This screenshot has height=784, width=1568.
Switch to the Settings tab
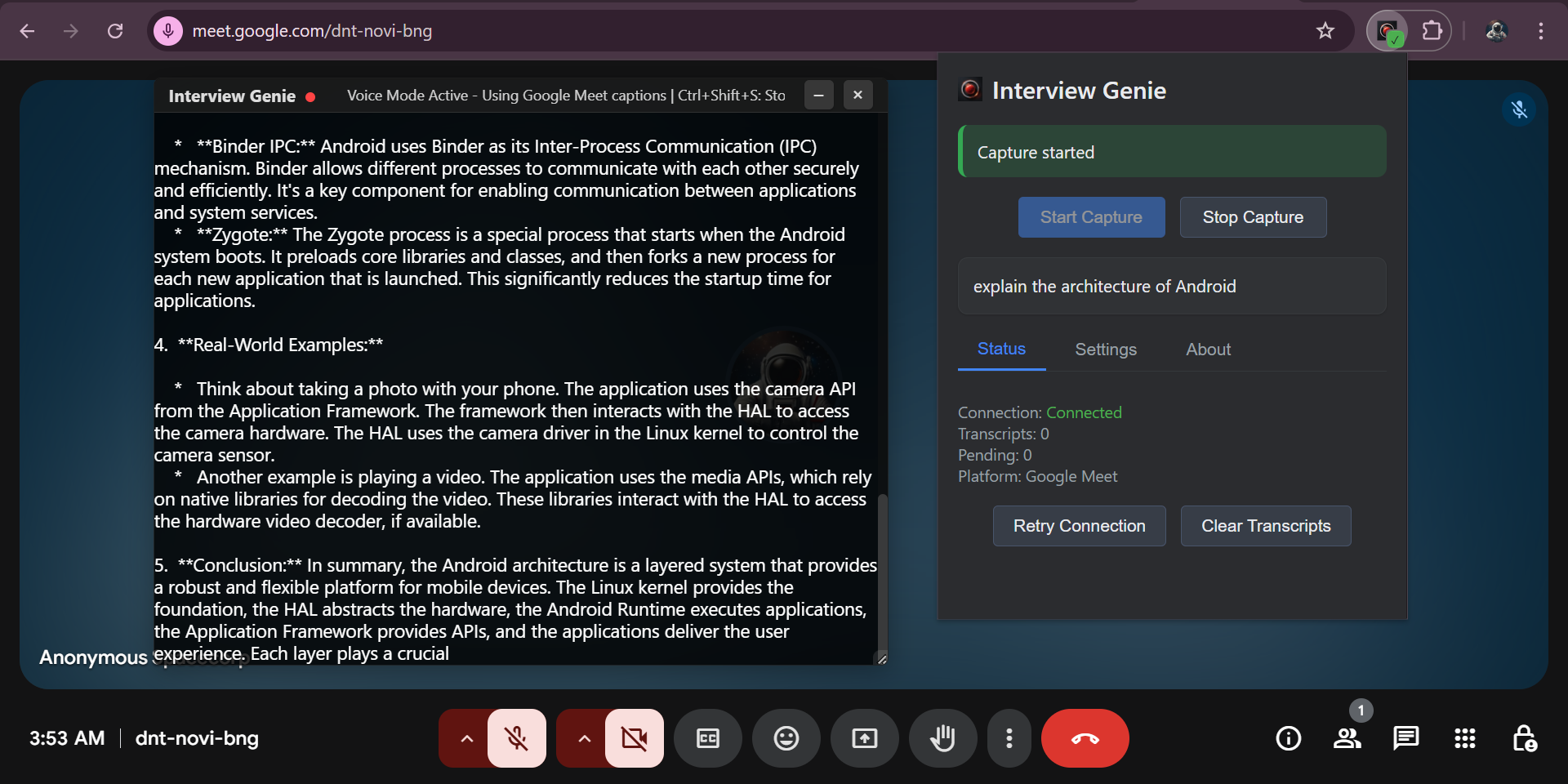[1106, 350]
